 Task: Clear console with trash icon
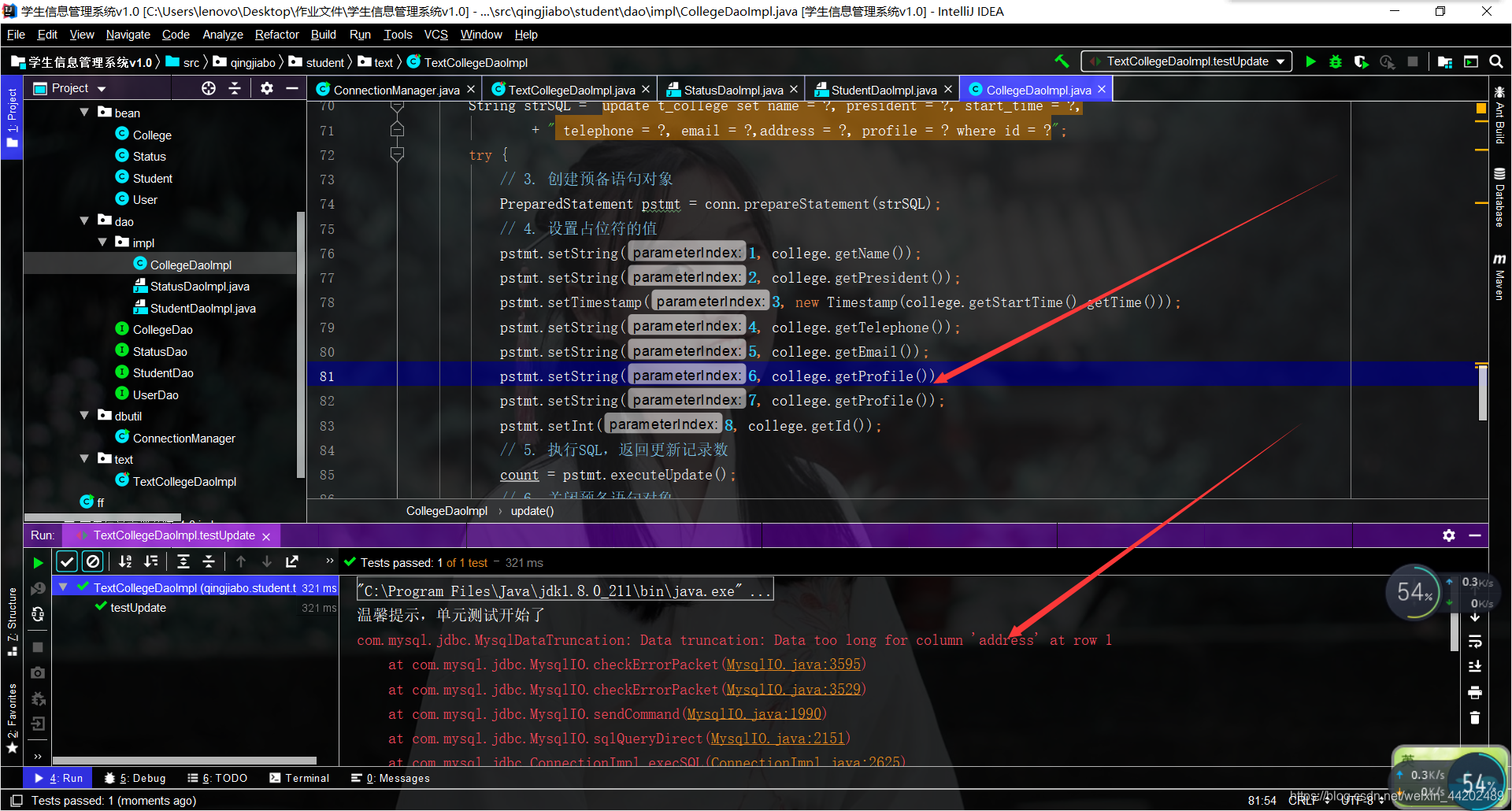(x=1475, y=718)
